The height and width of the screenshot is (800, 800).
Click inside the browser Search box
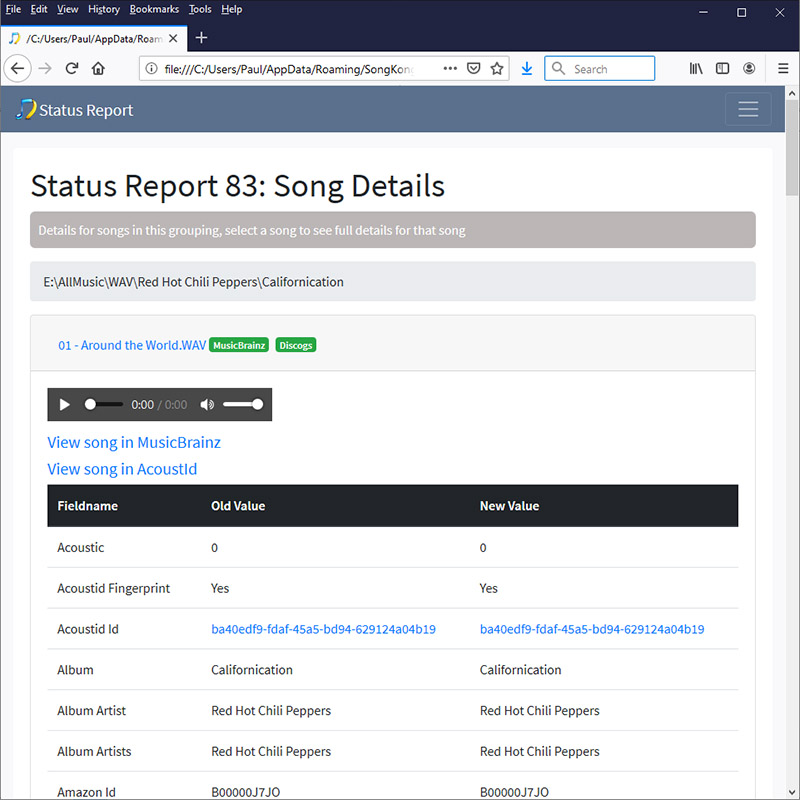point(599,68)
